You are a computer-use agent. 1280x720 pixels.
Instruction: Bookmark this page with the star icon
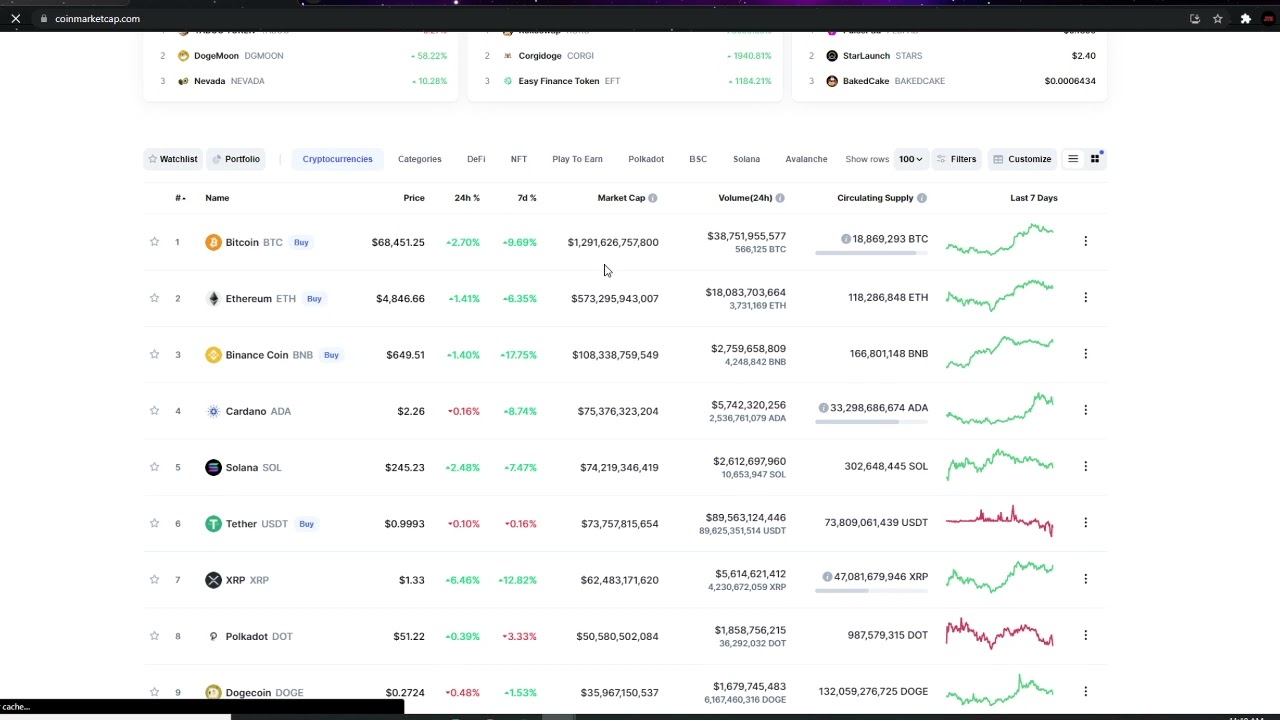point(1218,18)
